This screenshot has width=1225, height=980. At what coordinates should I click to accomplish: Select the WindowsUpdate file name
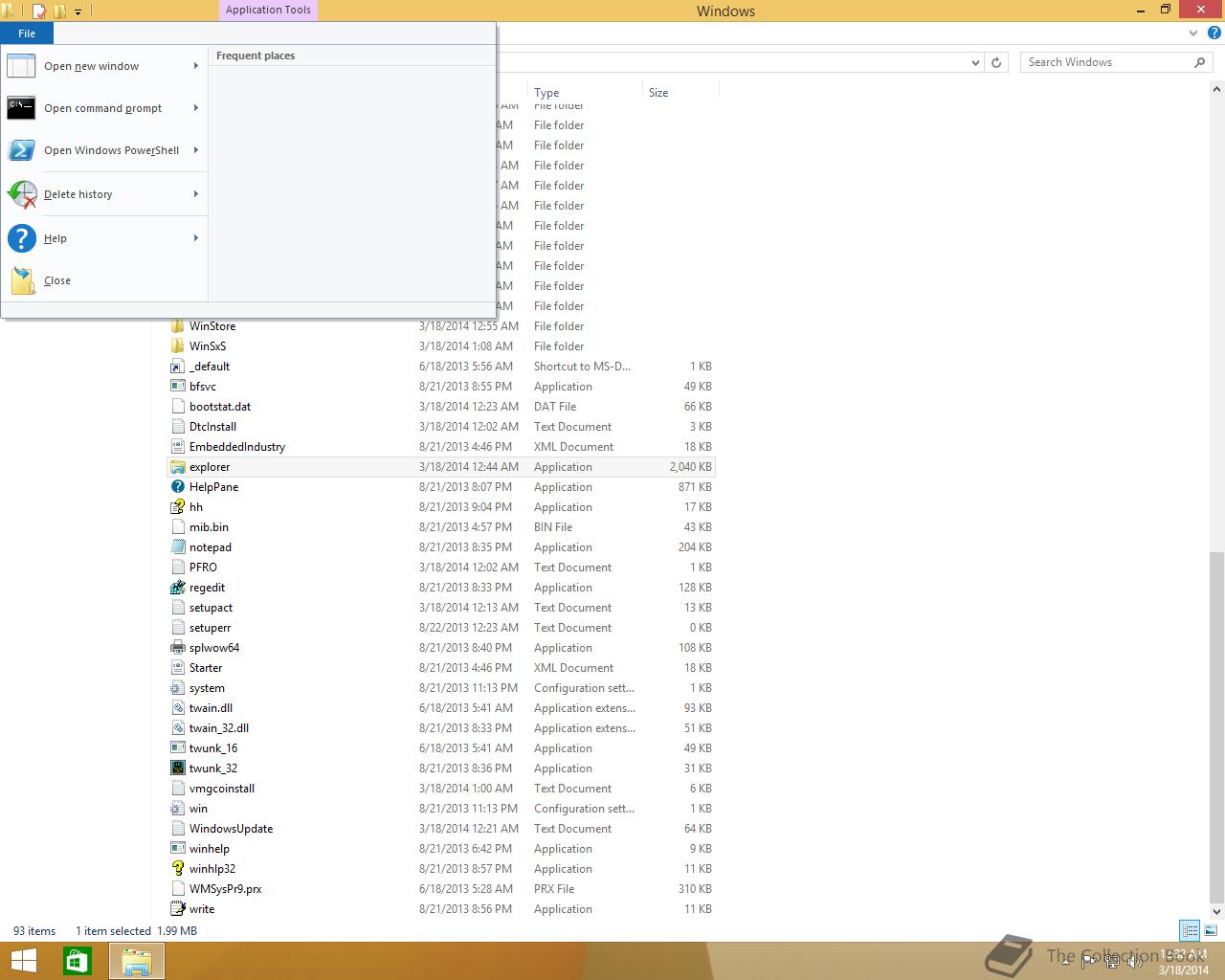[231, 829]
